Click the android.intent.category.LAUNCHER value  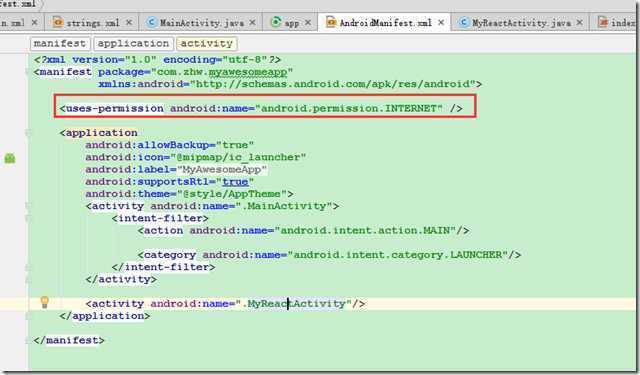(398, 255)
